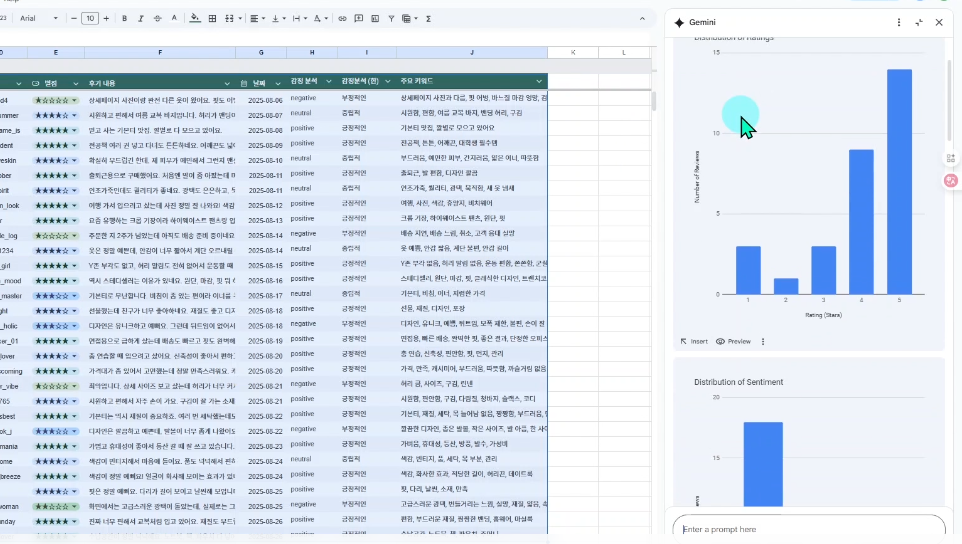Open the 주요 키워드 column filter dropdown

pyautogui.click(x=539, y=81)
